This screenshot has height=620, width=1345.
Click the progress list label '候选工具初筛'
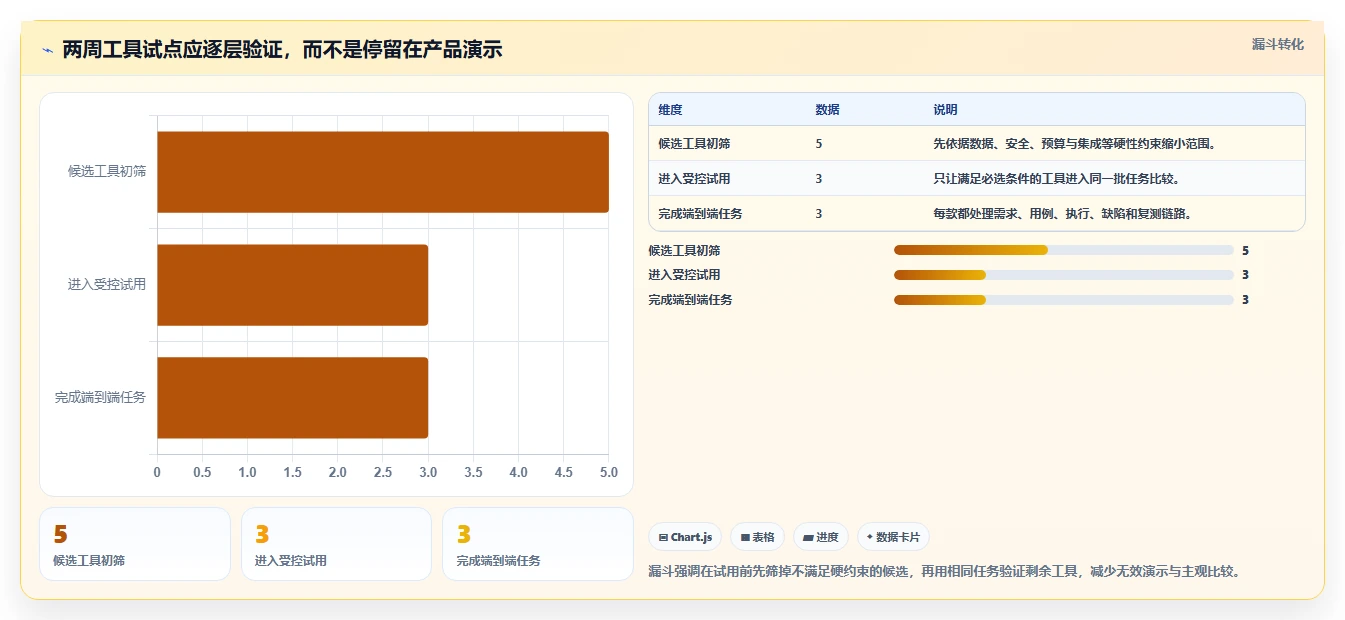point(684,251)
